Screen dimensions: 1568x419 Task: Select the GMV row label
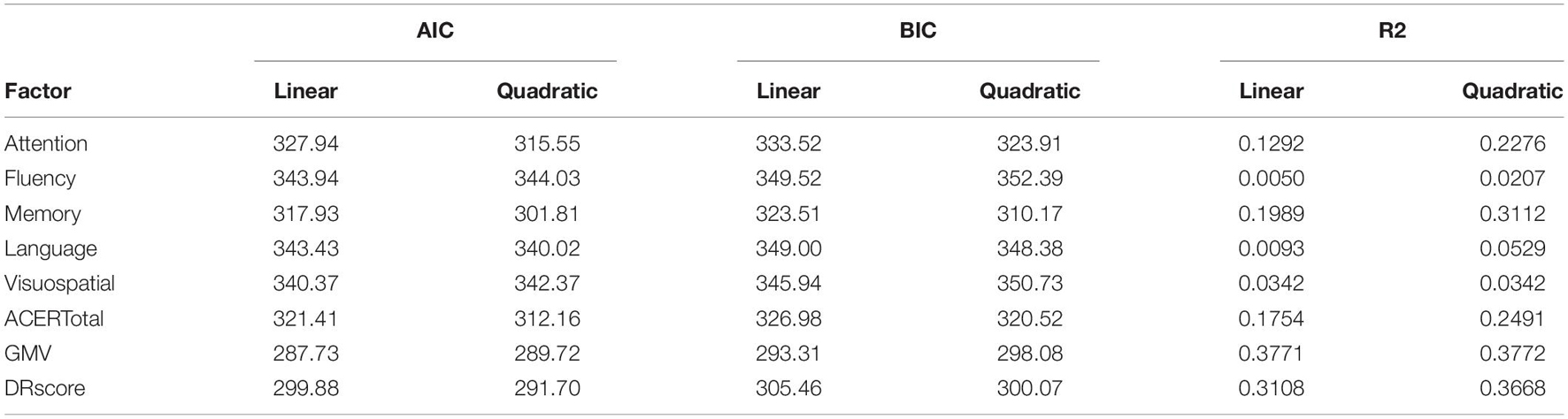click(x=28, y=354)
